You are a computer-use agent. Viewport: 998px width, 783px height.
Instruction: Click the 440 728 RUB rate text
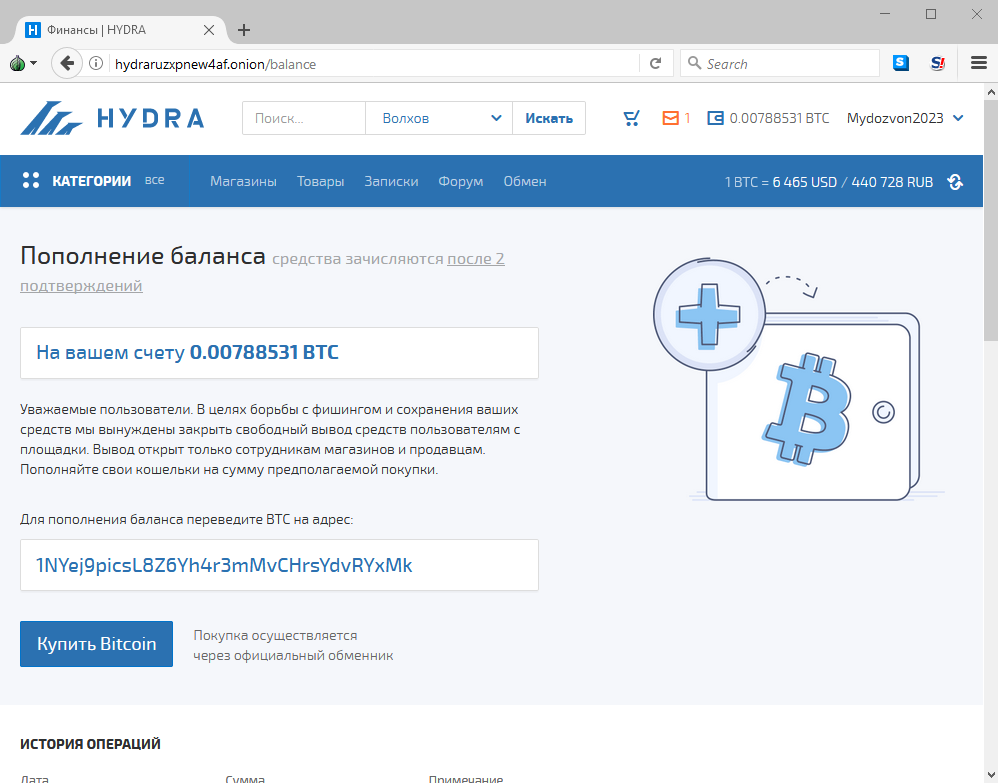click(892, 182)
